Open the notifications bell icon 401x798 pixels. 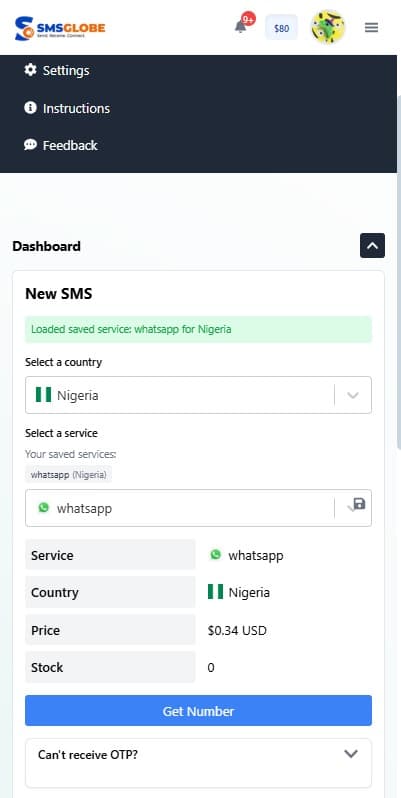point(241,27)
